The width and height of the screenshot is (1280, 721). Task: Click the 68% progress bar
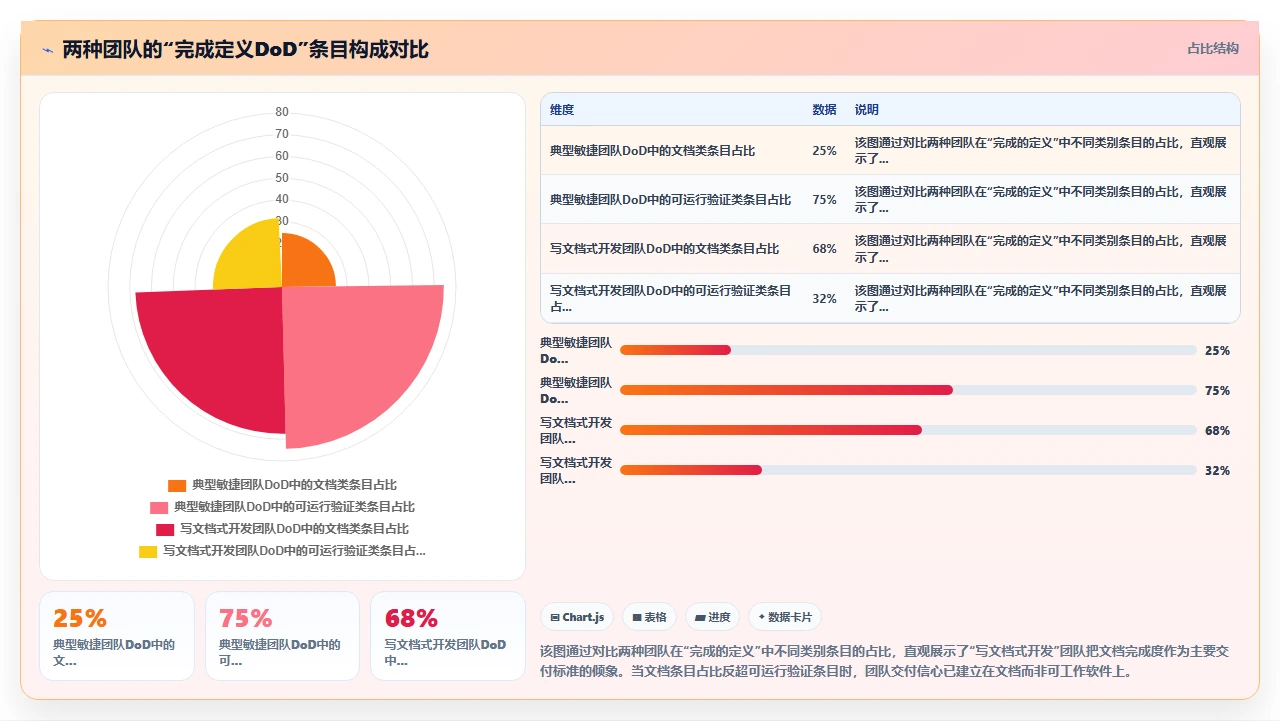pyautogui.click(x=908, y=430)
